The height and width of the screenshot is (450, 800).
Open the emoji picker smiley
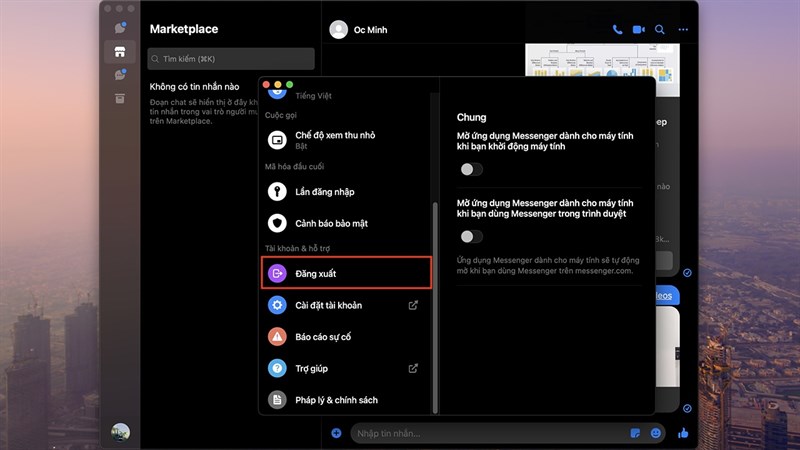point(656,433)
